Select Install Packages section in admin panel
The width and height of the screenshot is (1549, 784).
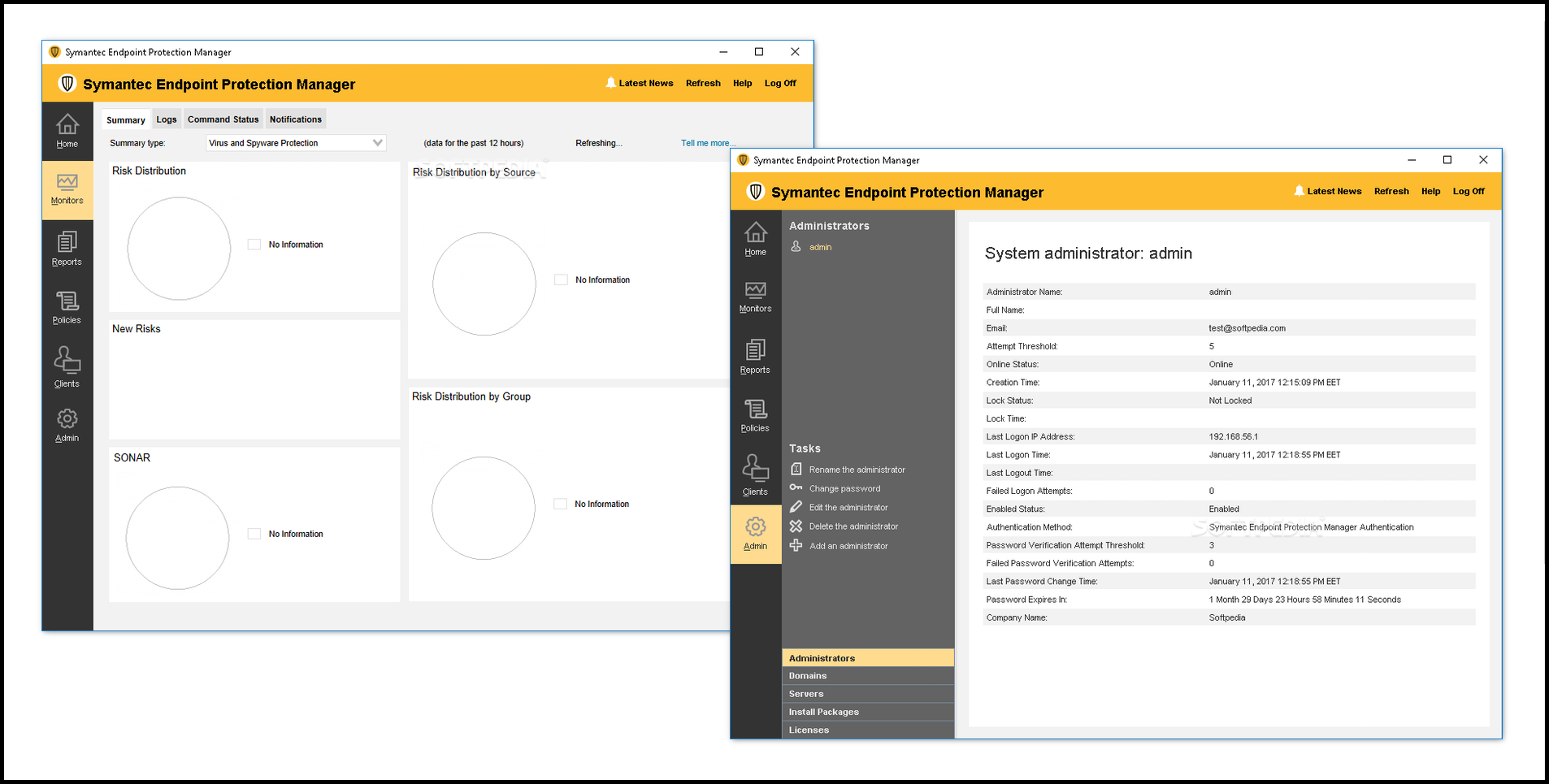pyautogui.click(x=868, y=712)
